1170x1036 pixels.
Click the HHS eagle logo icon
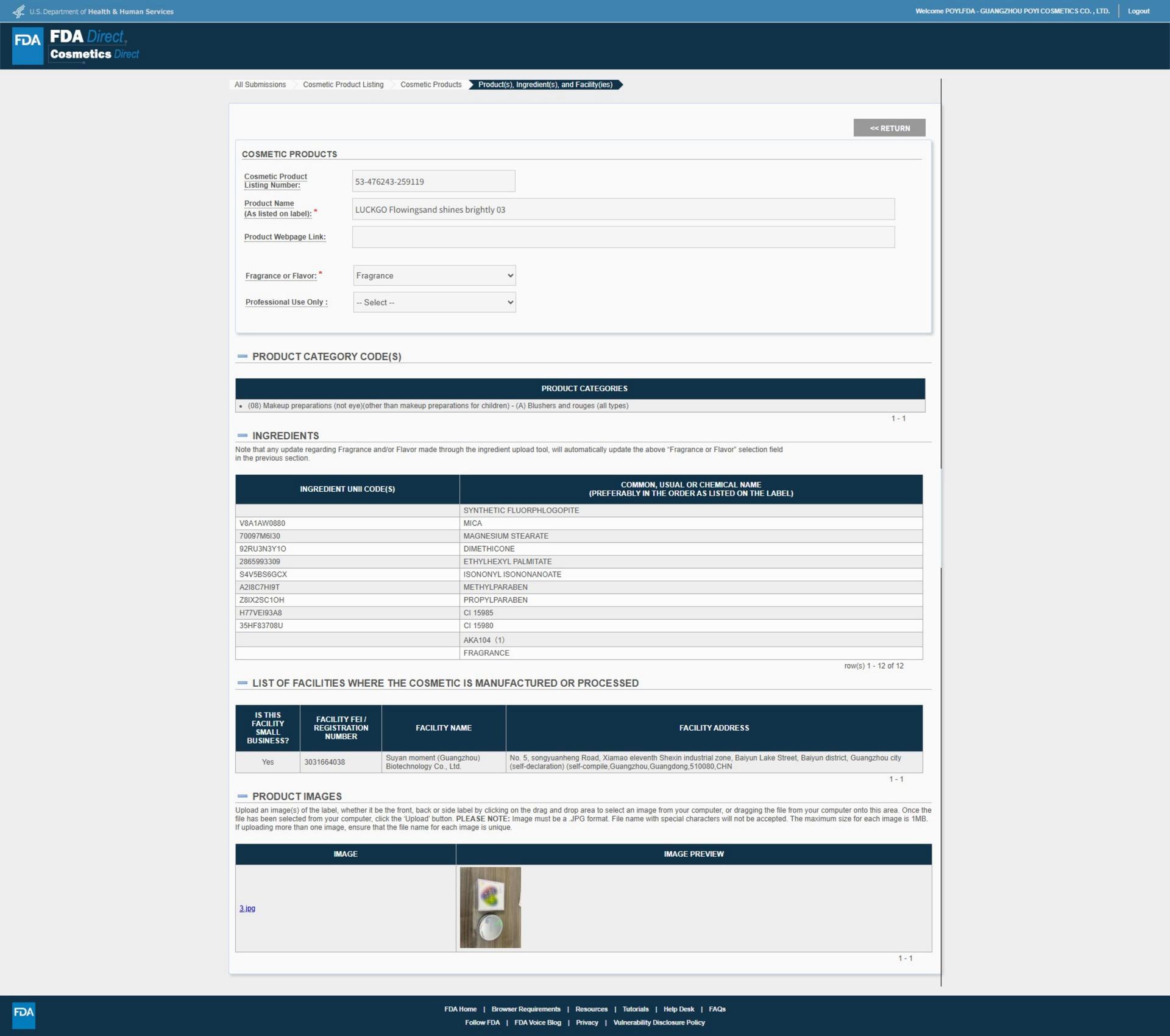[x=19, y=12]
